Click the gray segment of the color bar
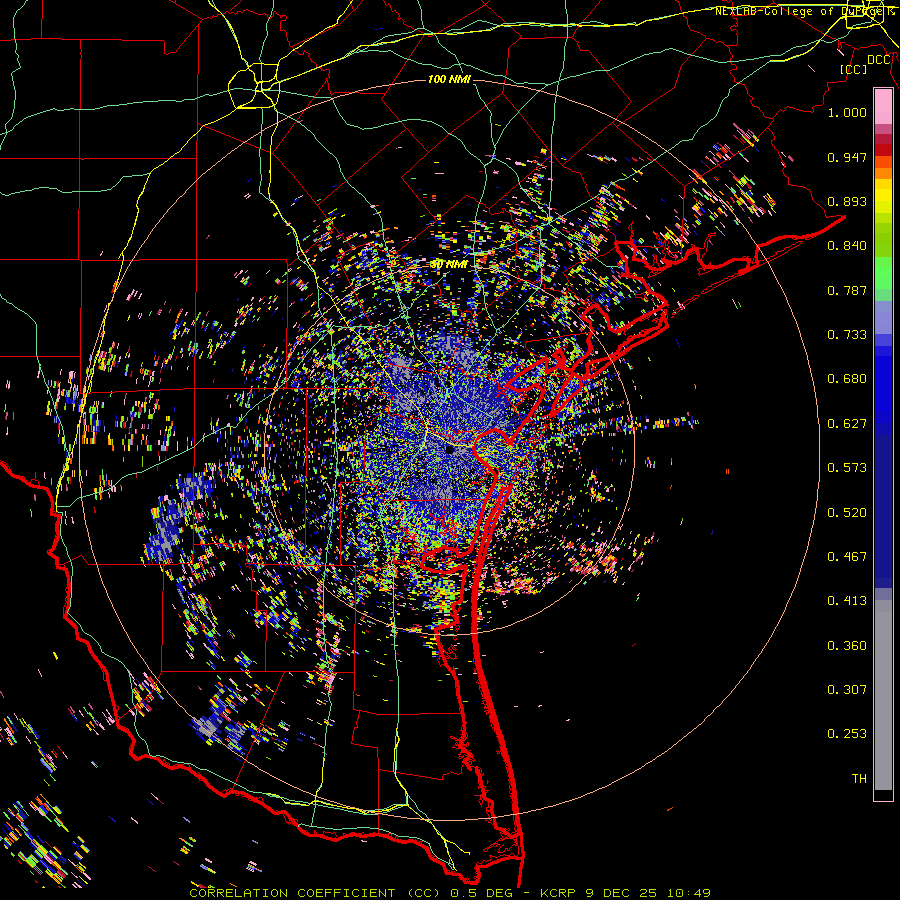The image size is (900, 900). pos(883,695)
